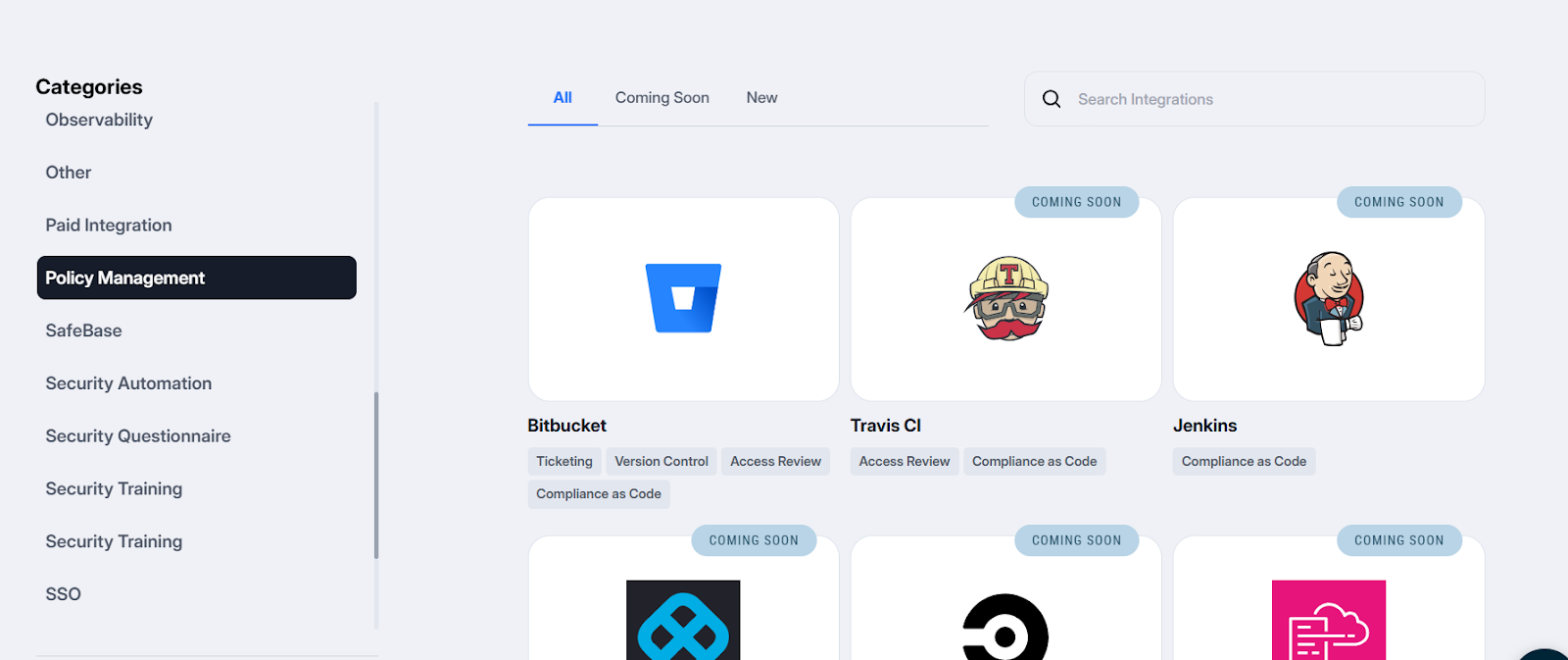Switch to the Coming Soon tab

click(x=662, y=98)
